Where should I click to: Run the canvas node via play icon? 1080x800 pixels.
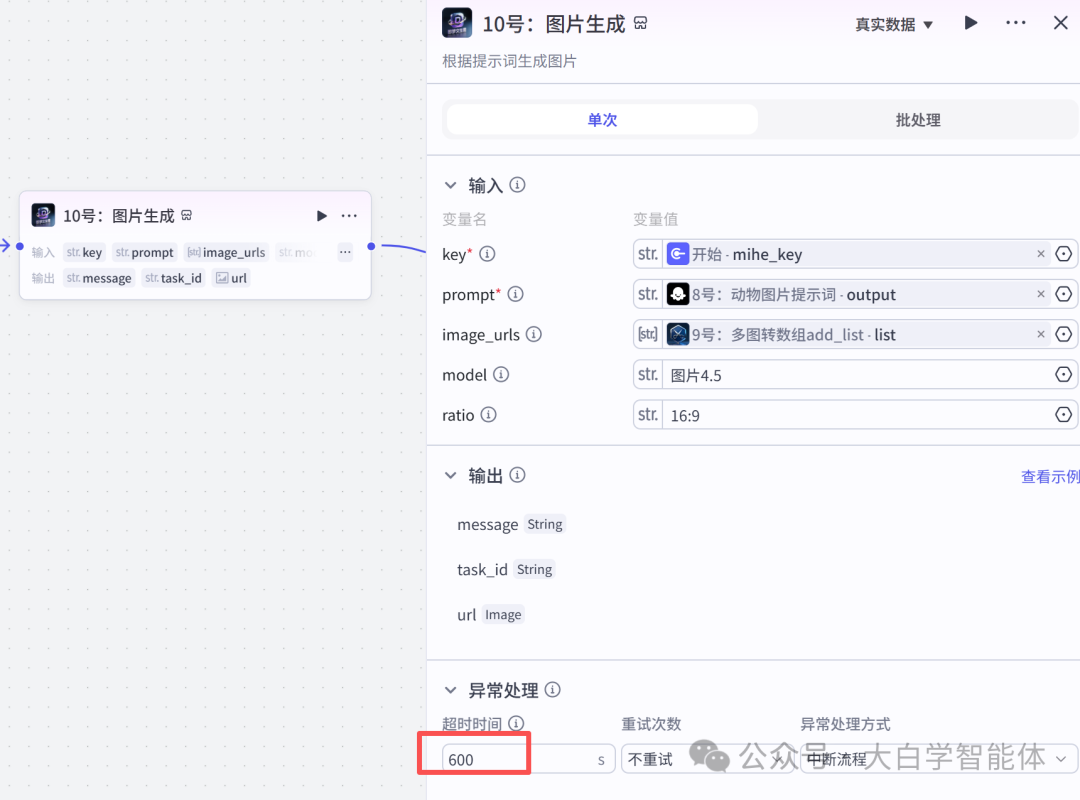click(x=321, y=216)
